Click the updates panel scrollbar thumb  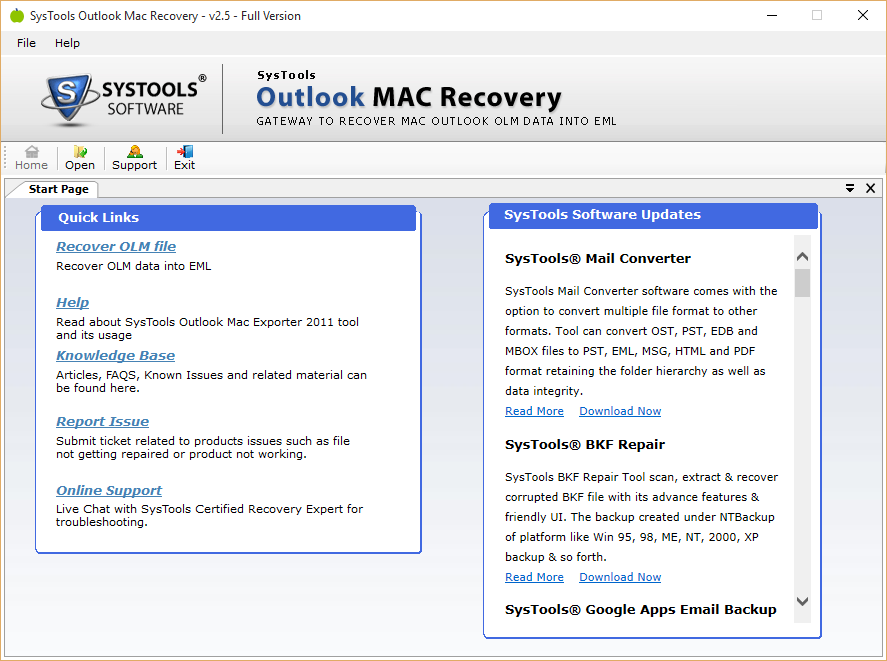802,283
